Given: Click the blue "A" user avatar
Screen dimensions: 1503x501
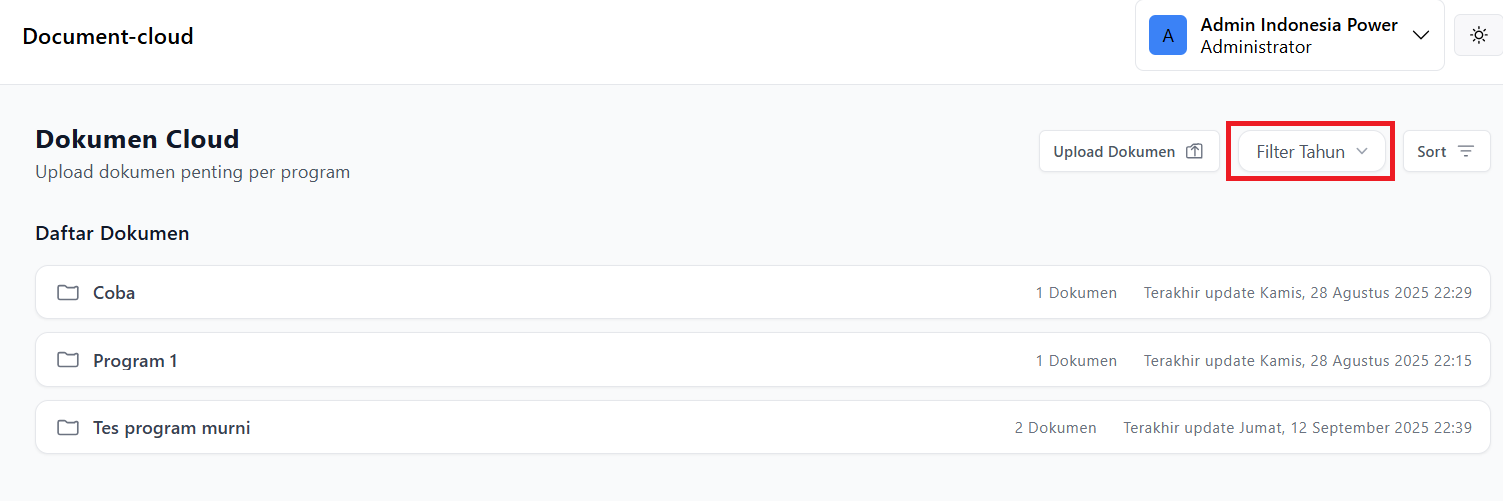Looking at the screenshot, I should [1168, 35].
